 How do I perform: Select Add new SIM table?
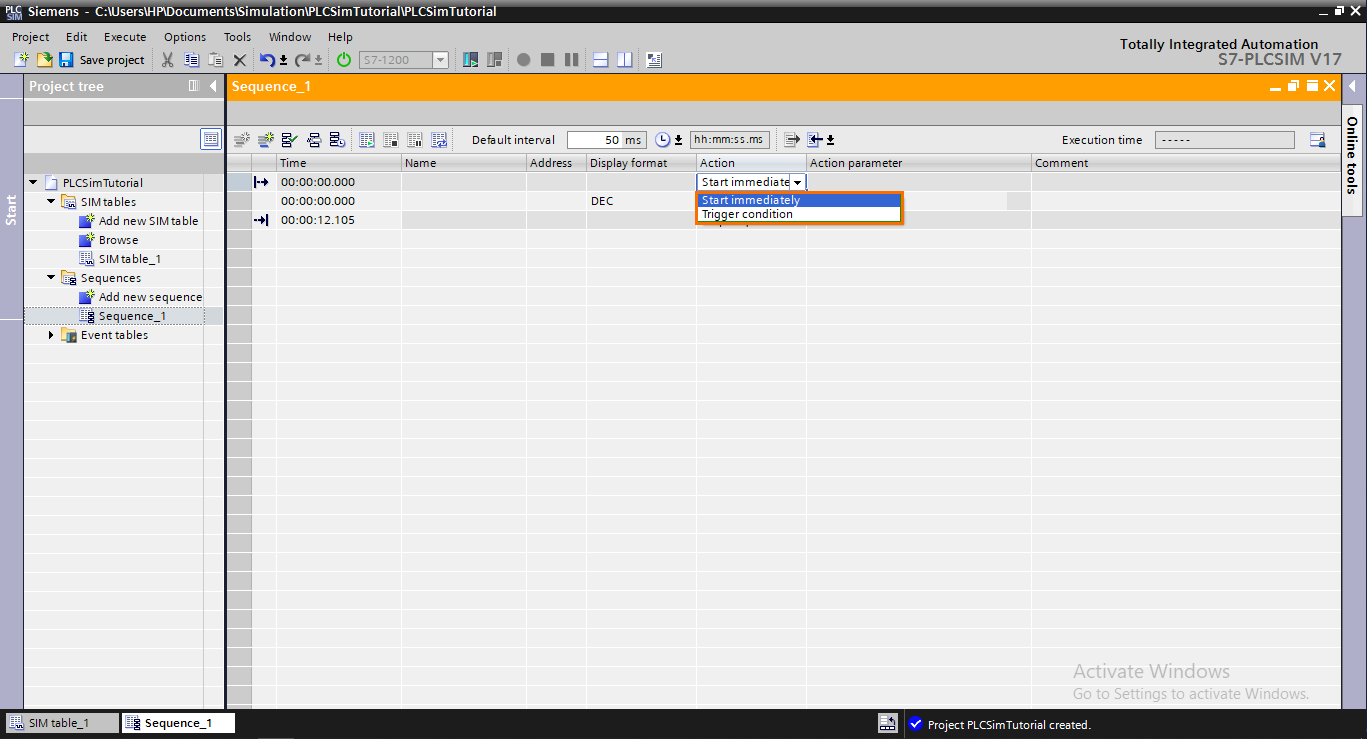pos(148,221)
